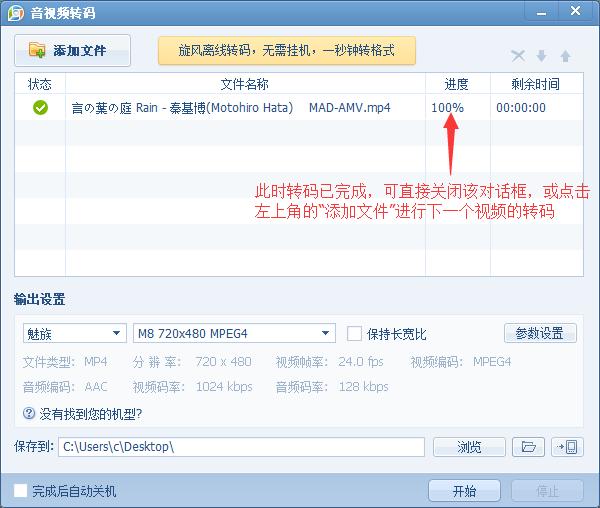
Task: Move file down with the down arrow icon
Action: pos(541,56)
